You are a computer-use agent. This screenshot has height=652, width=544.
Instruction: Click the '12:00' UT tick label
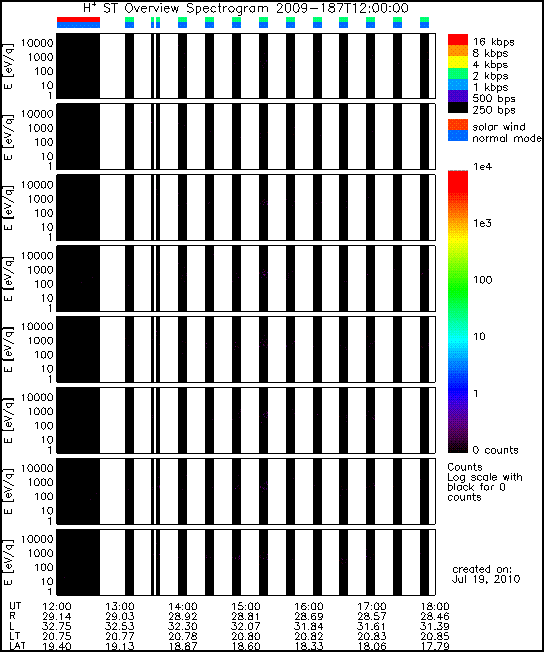tap(57, 607)
